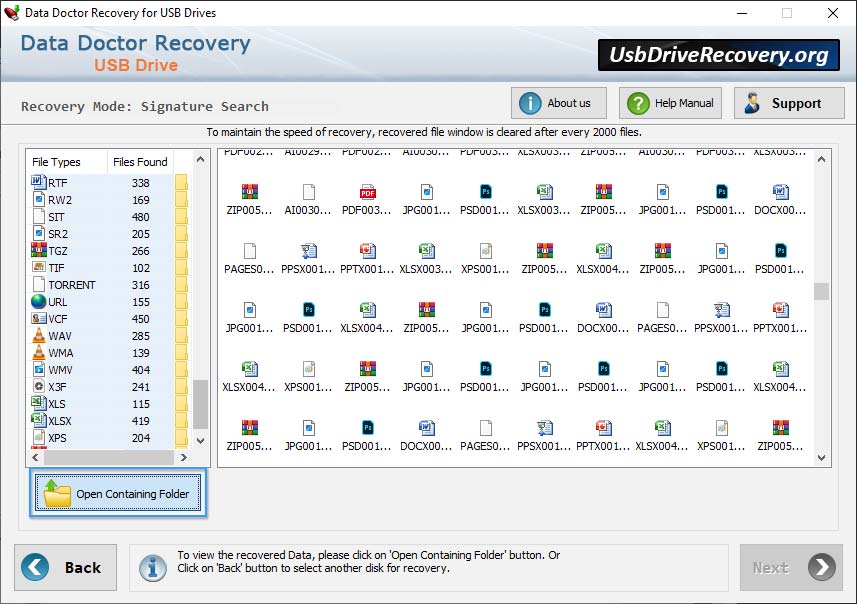Open Help Manual question mark icon
This screenshot has height=604, width=857.
pos(638,103)
